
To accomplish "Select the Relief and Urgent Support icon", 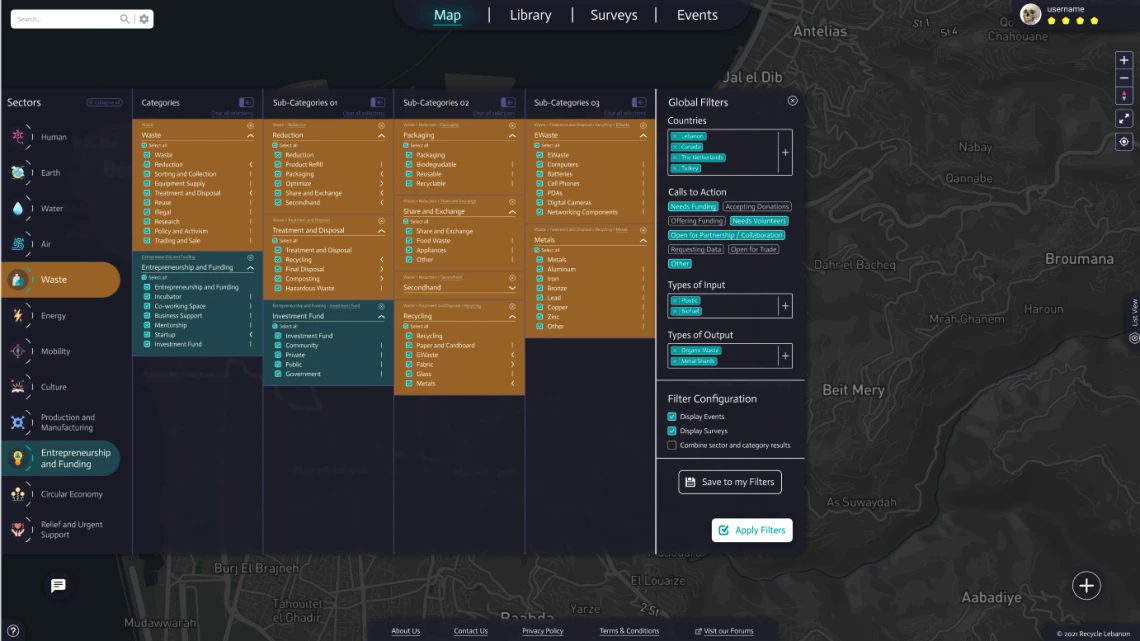I will coord(18,529).
